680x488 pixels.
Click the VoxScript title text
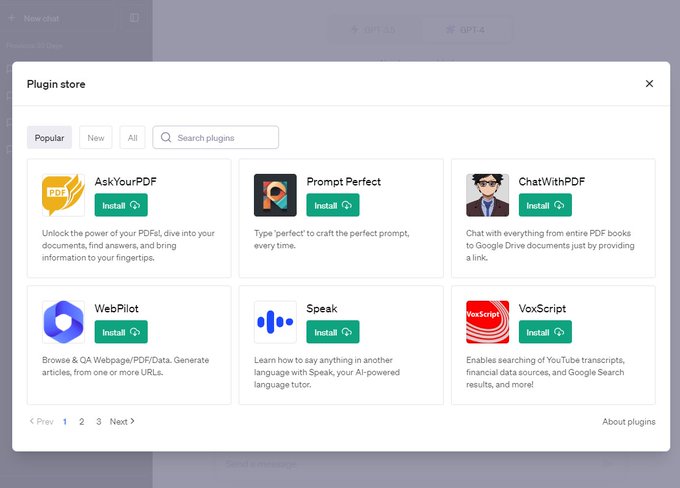click(x=542, y=308)
